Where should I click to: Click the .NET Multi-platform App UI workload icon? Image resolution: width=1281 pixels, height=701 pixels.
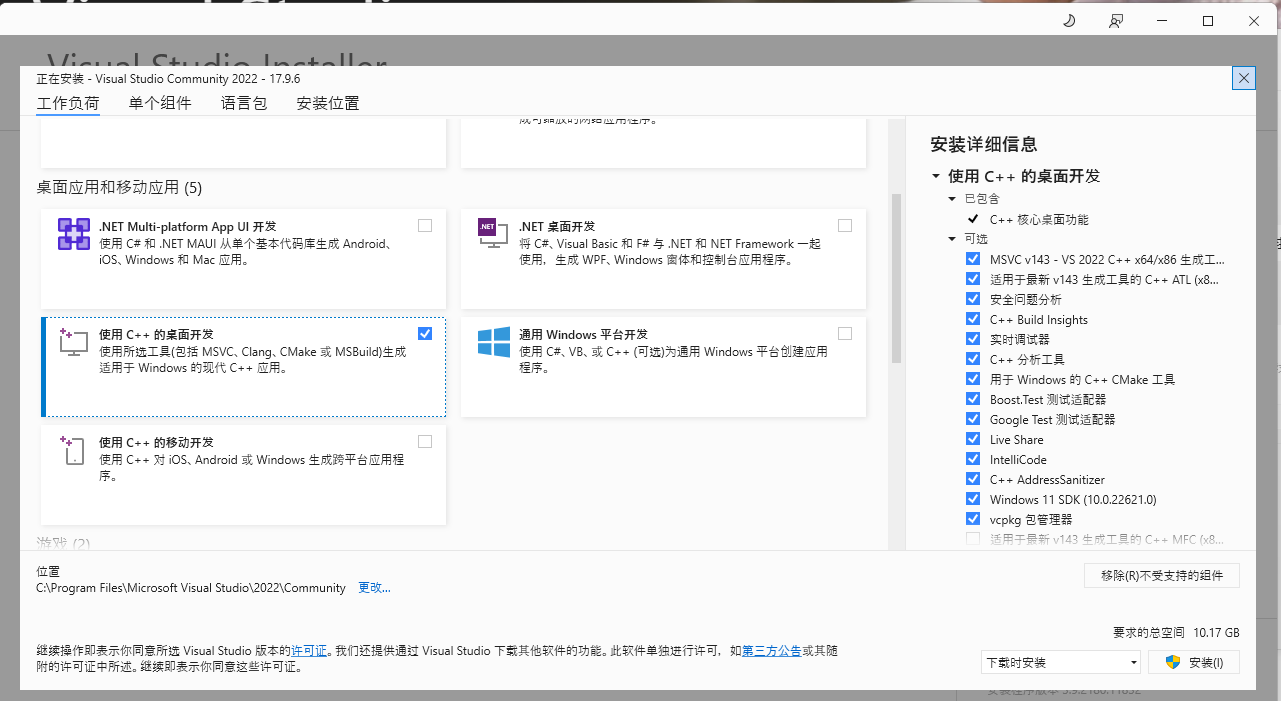74,234
